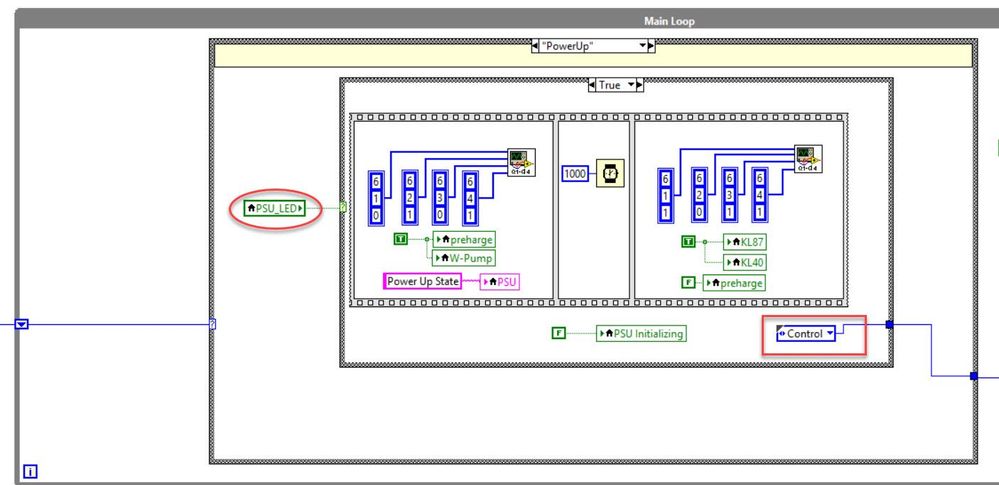The image size is (999, 485).
Task: Select the 6 3 1 array constant
Action: coord(729,194)
